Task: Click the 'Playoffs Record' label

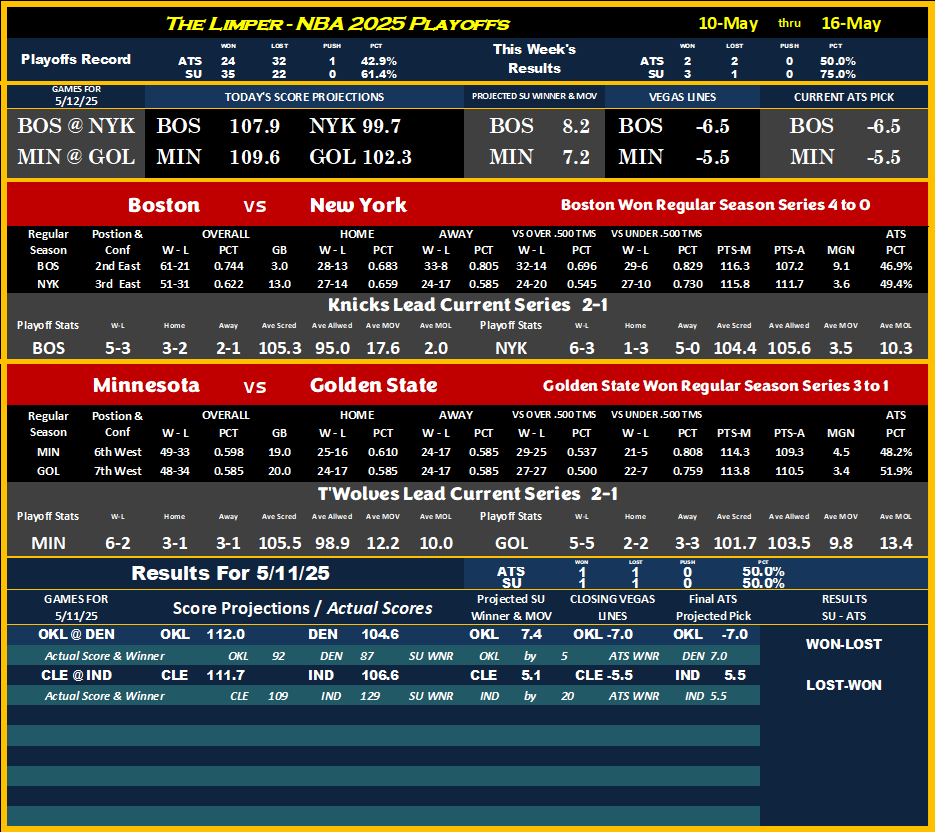Action: [x=76, y=59]
